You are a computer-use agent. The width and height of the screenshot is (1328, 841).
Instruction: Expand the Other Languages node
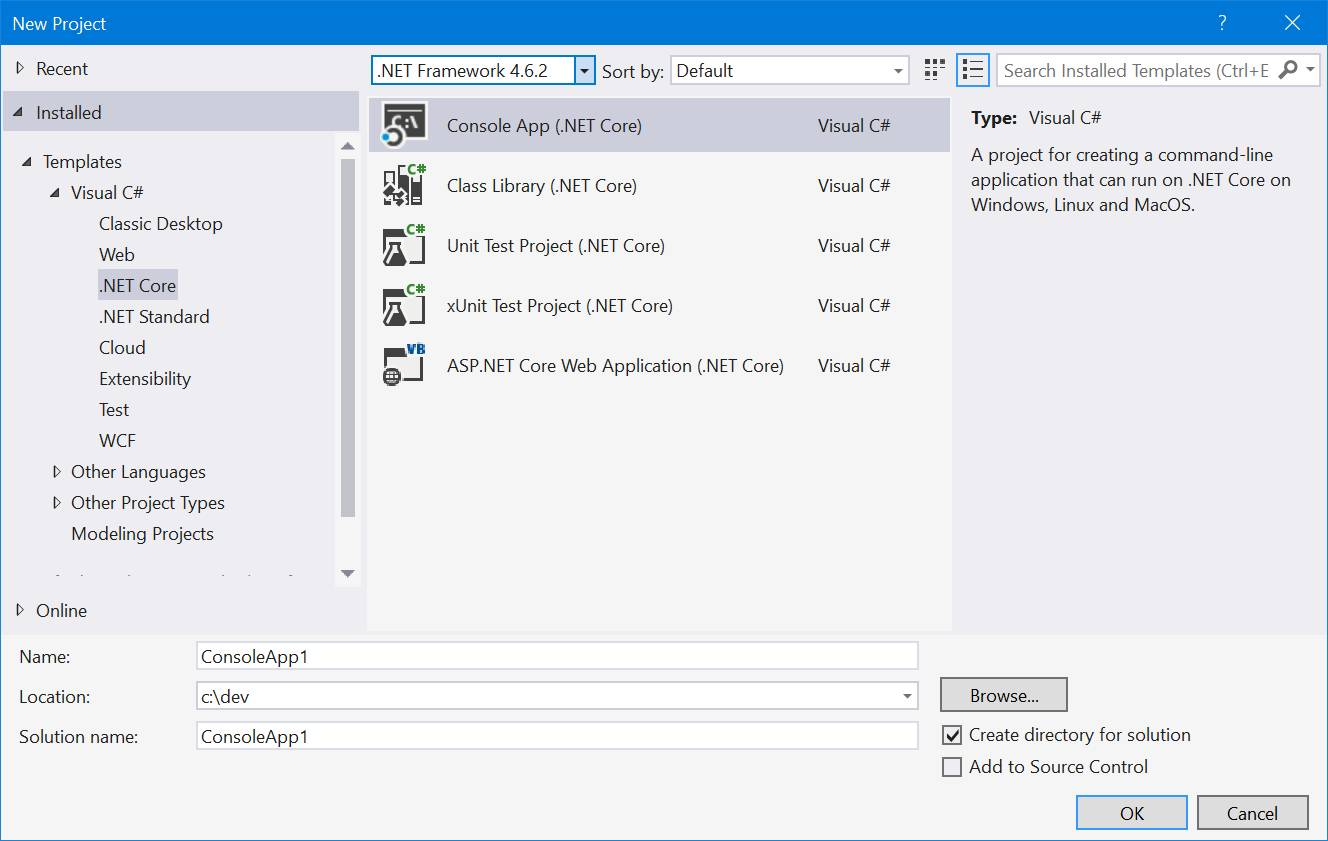(57, 472)
